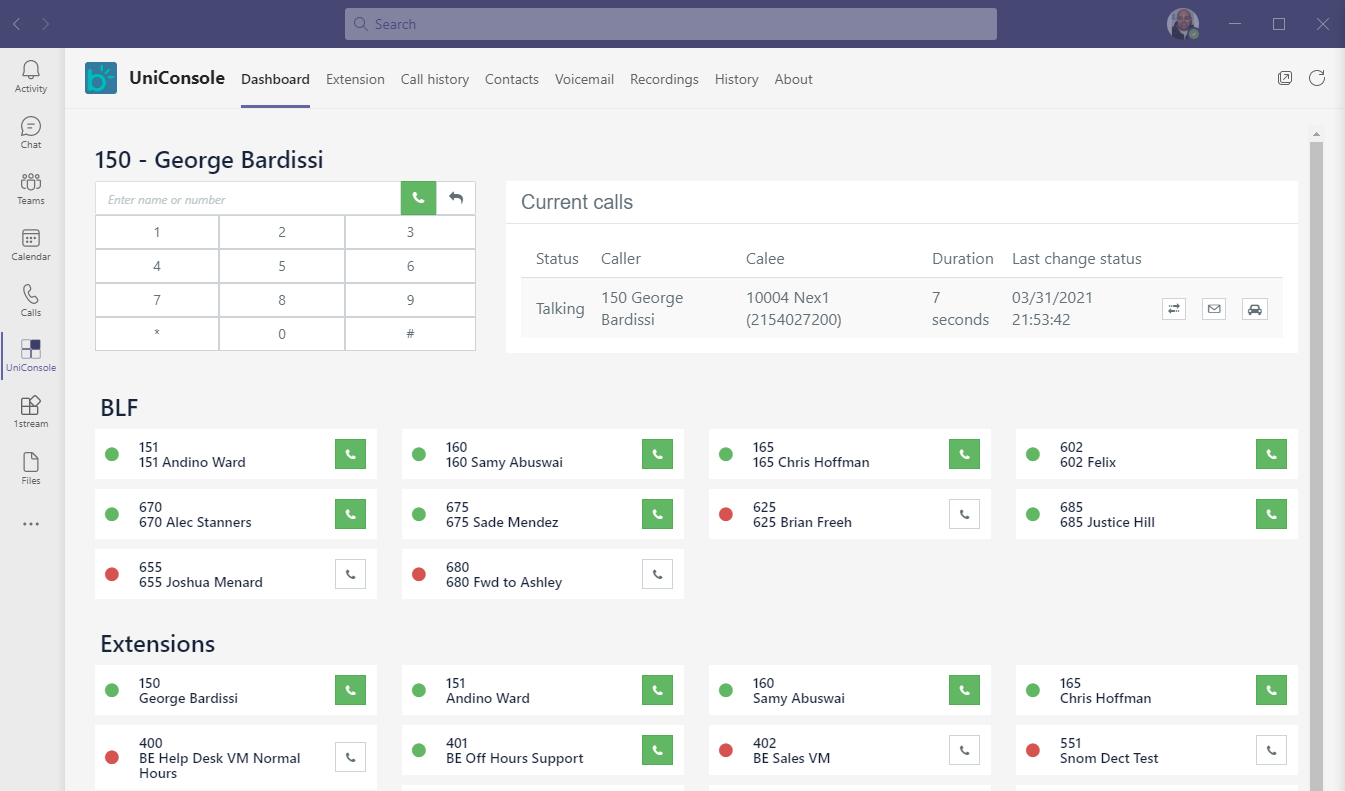Image resolution: width=1345 pixels, height=791 pixels.
Task: Click the redial arrow button beside dialer
Action: coord(456,198)
